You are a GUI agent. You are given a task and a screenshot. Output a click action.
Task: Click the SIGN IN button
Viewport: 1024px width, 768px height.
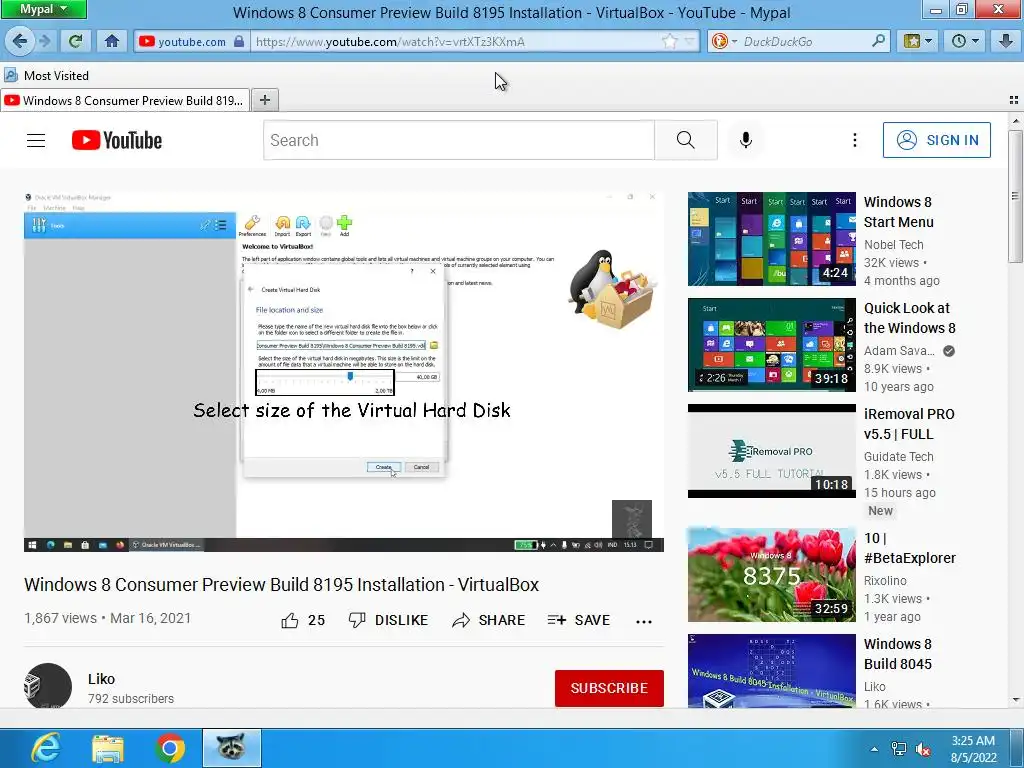(936, 140)
